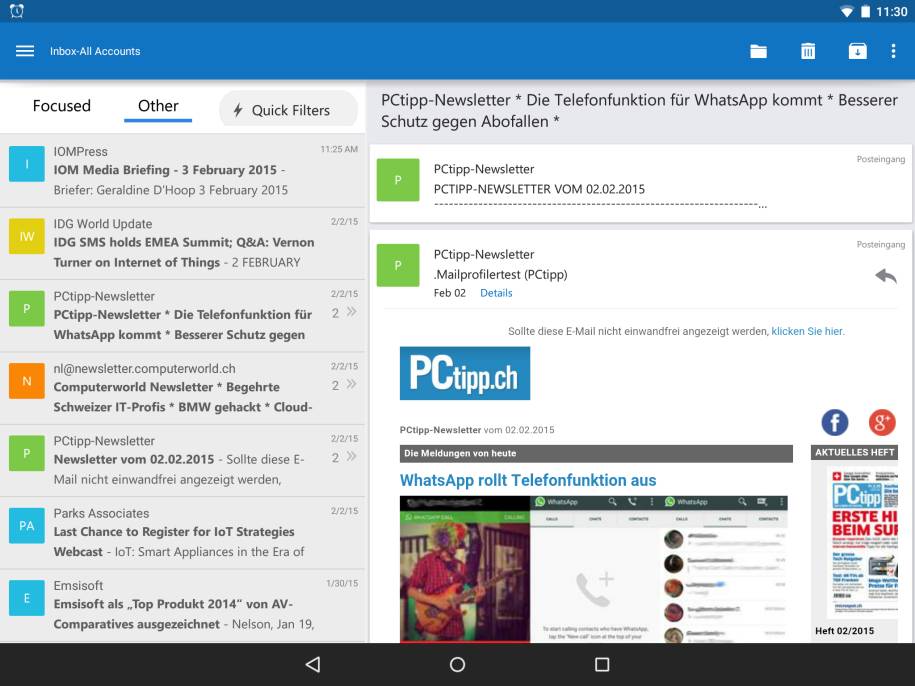Viewport: 915px width, 686px height.
Task: Open the WhatsApp rollt Telefonfunktion aus headline
Action: pyautogui.click(x=528, y=480)
